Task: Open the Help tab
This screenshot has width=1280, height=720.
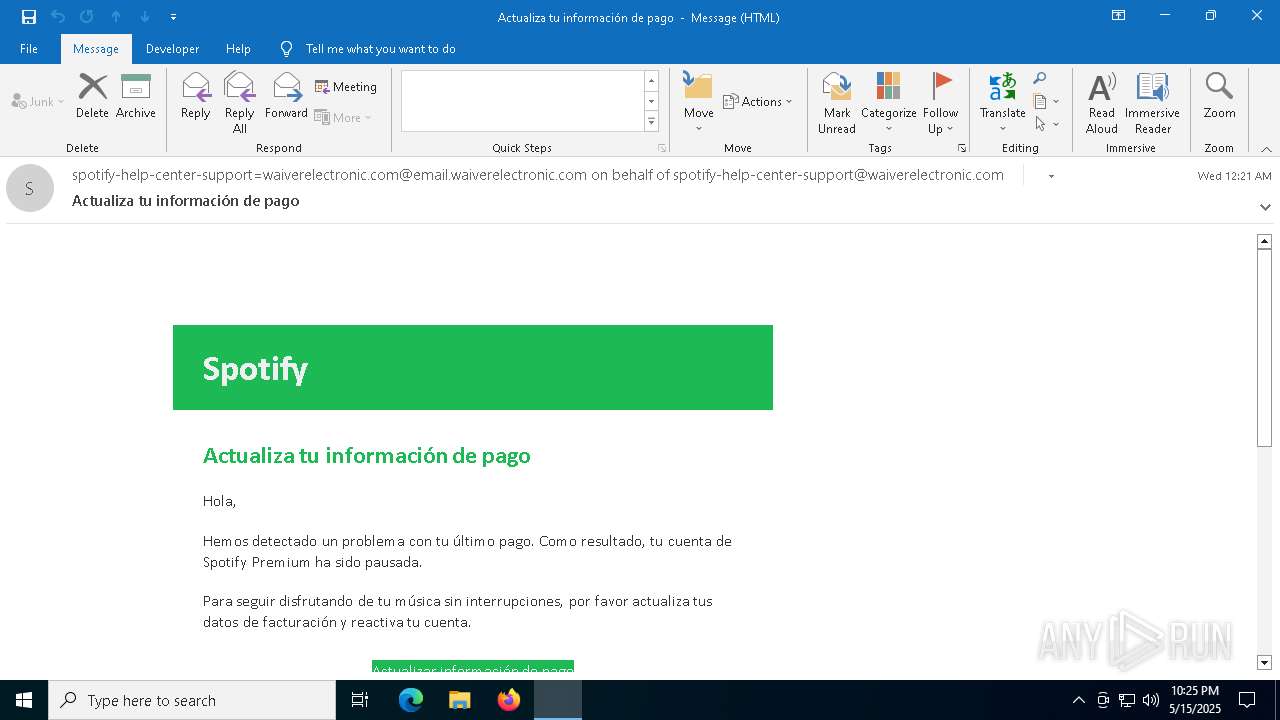Action: [238, 49]
